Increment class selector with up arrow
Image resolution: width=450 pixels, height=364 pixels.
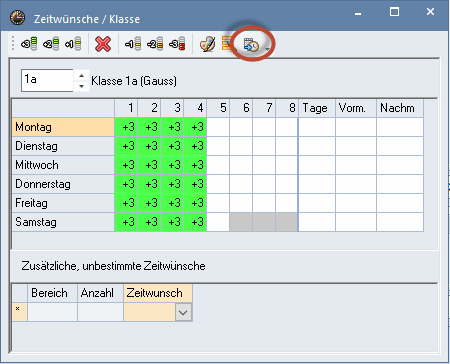(x=81, y=76)
